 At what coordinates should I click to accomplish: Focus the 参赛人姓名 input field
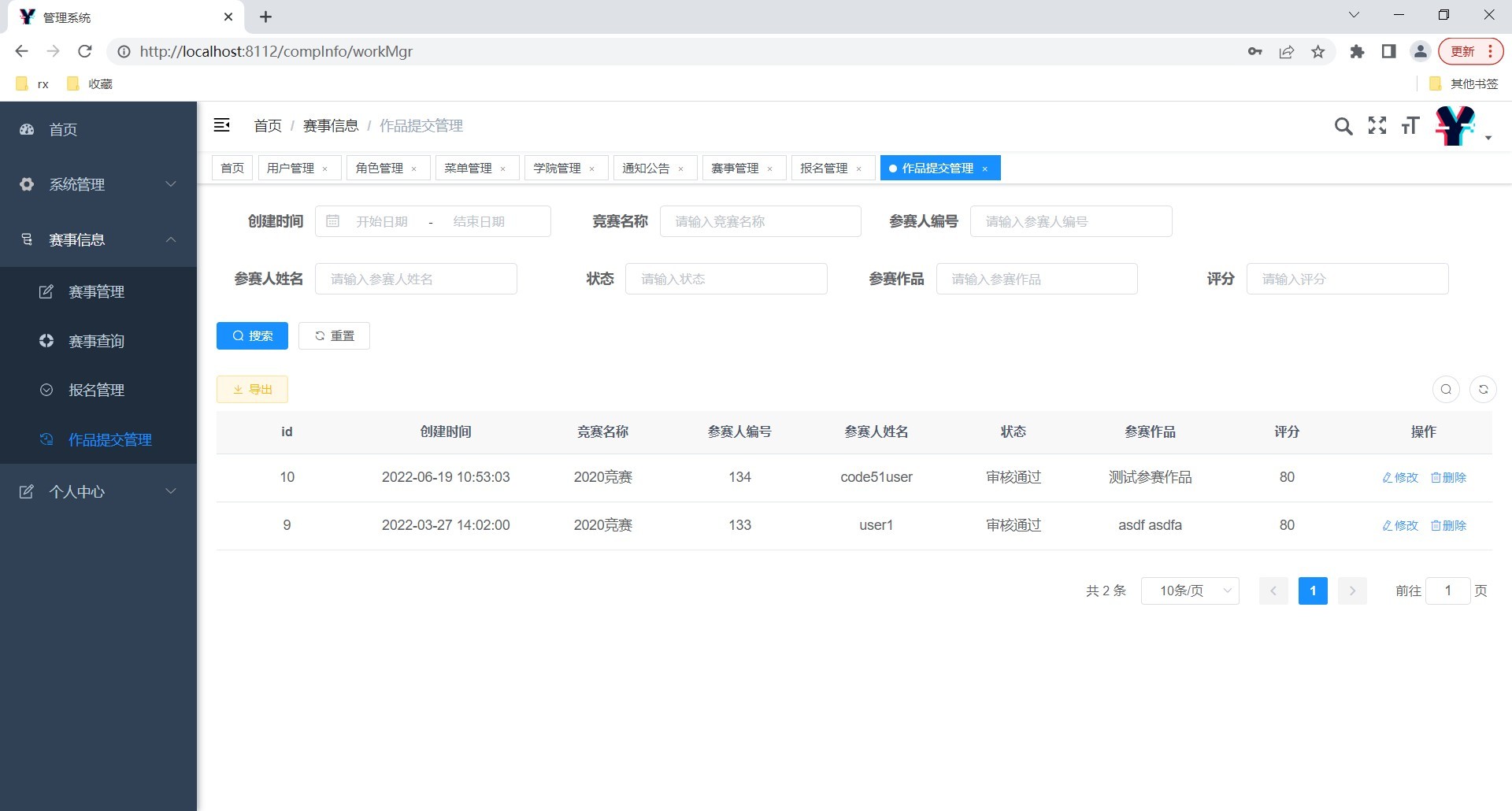[416, 279]
